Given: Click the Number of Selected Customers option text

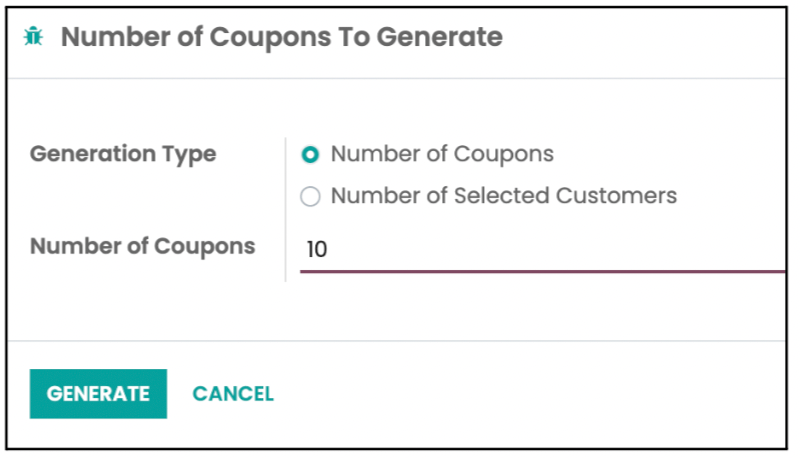Looking at the screenshot, I should coord(503,196).
